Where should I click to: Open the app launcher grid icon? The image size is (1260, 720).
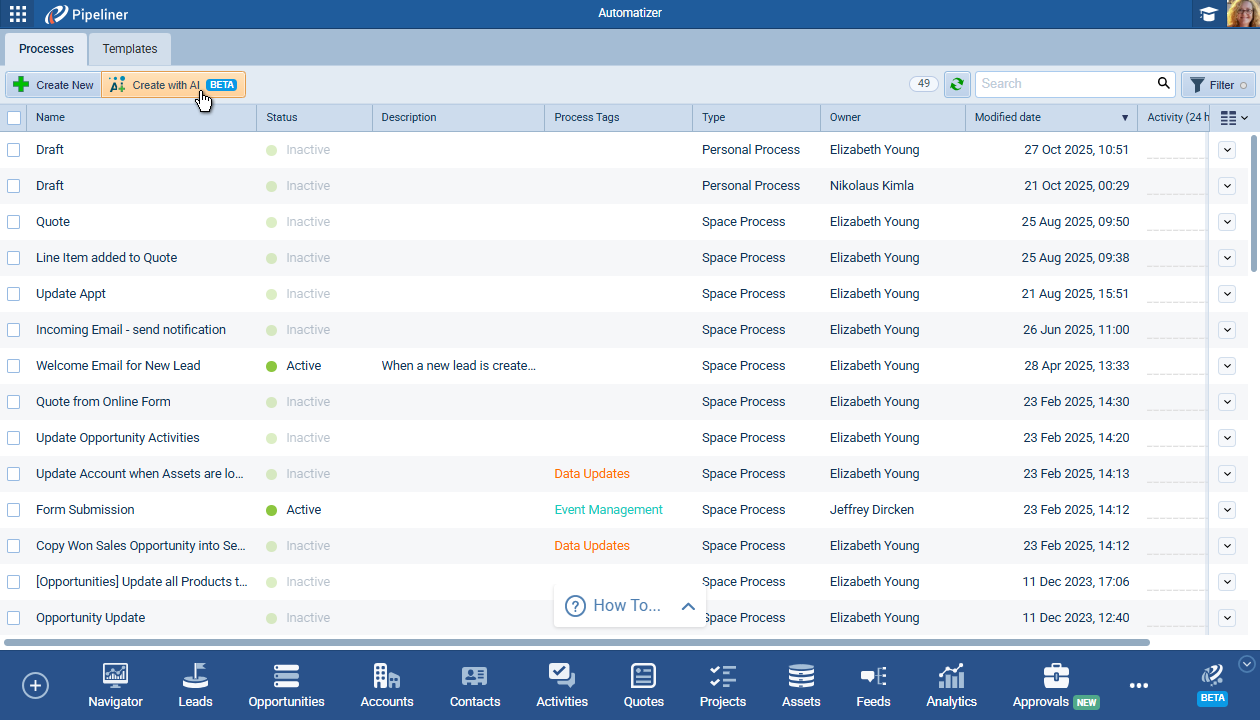click(18, 14)
